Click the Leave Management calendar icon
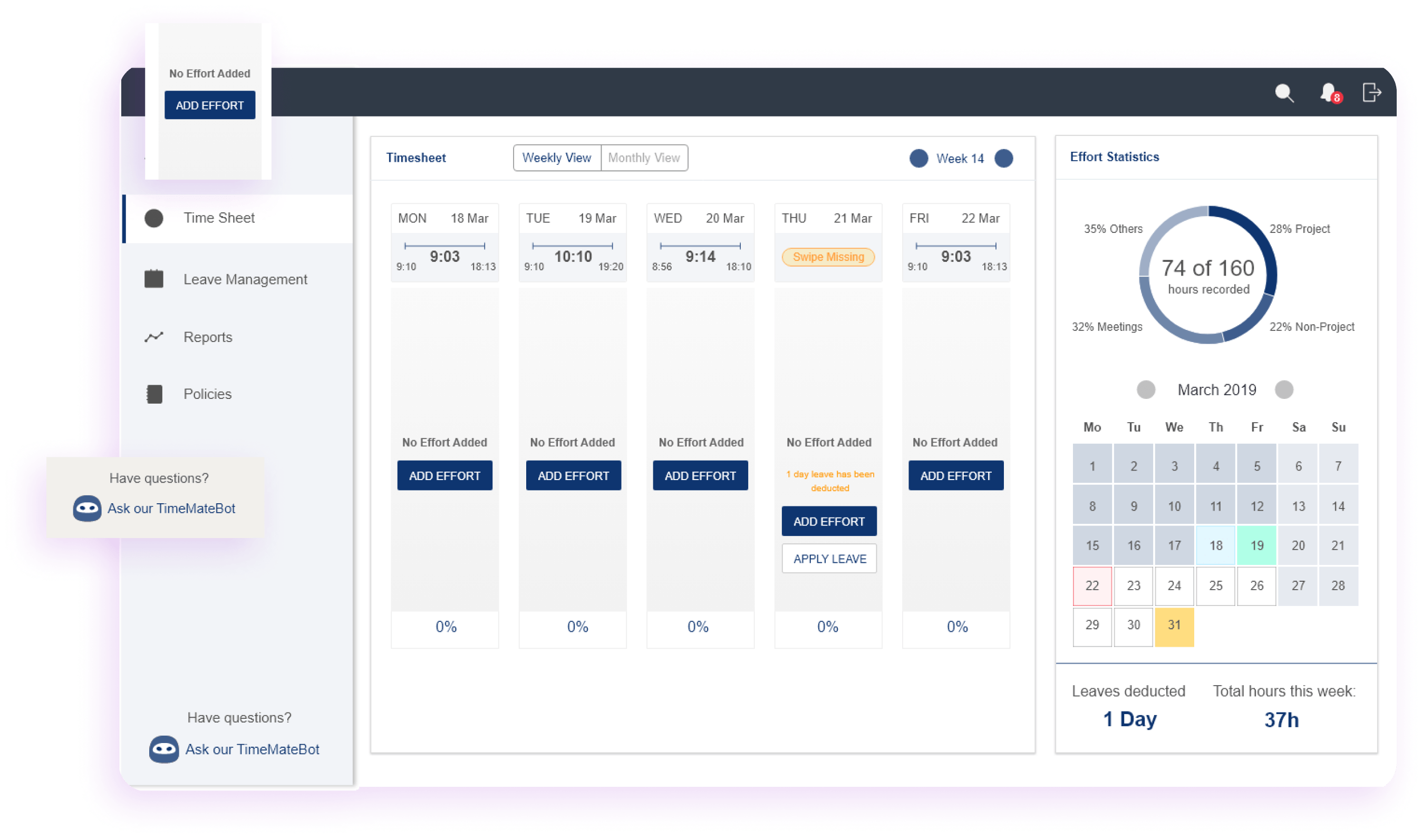The height and width of the screenshot is (840, 1422). pyautogui.click(x=154, y=279)
